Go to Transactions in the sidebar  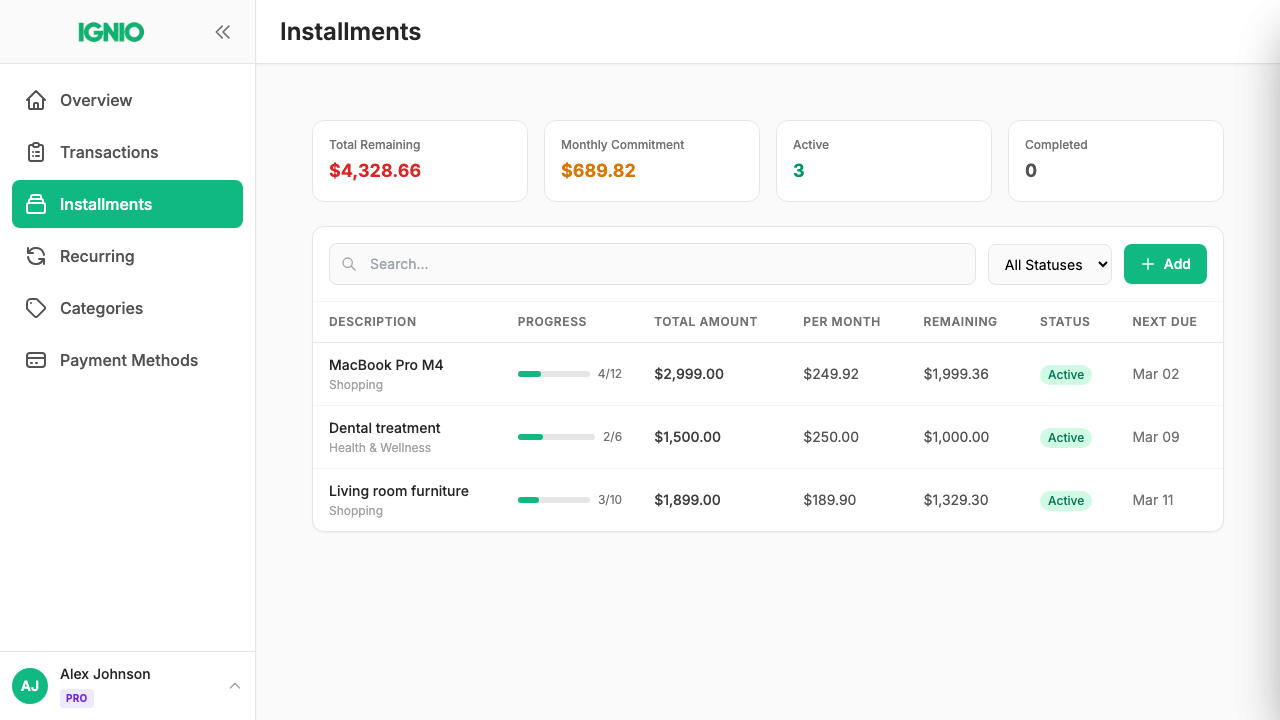coord(109,152)
